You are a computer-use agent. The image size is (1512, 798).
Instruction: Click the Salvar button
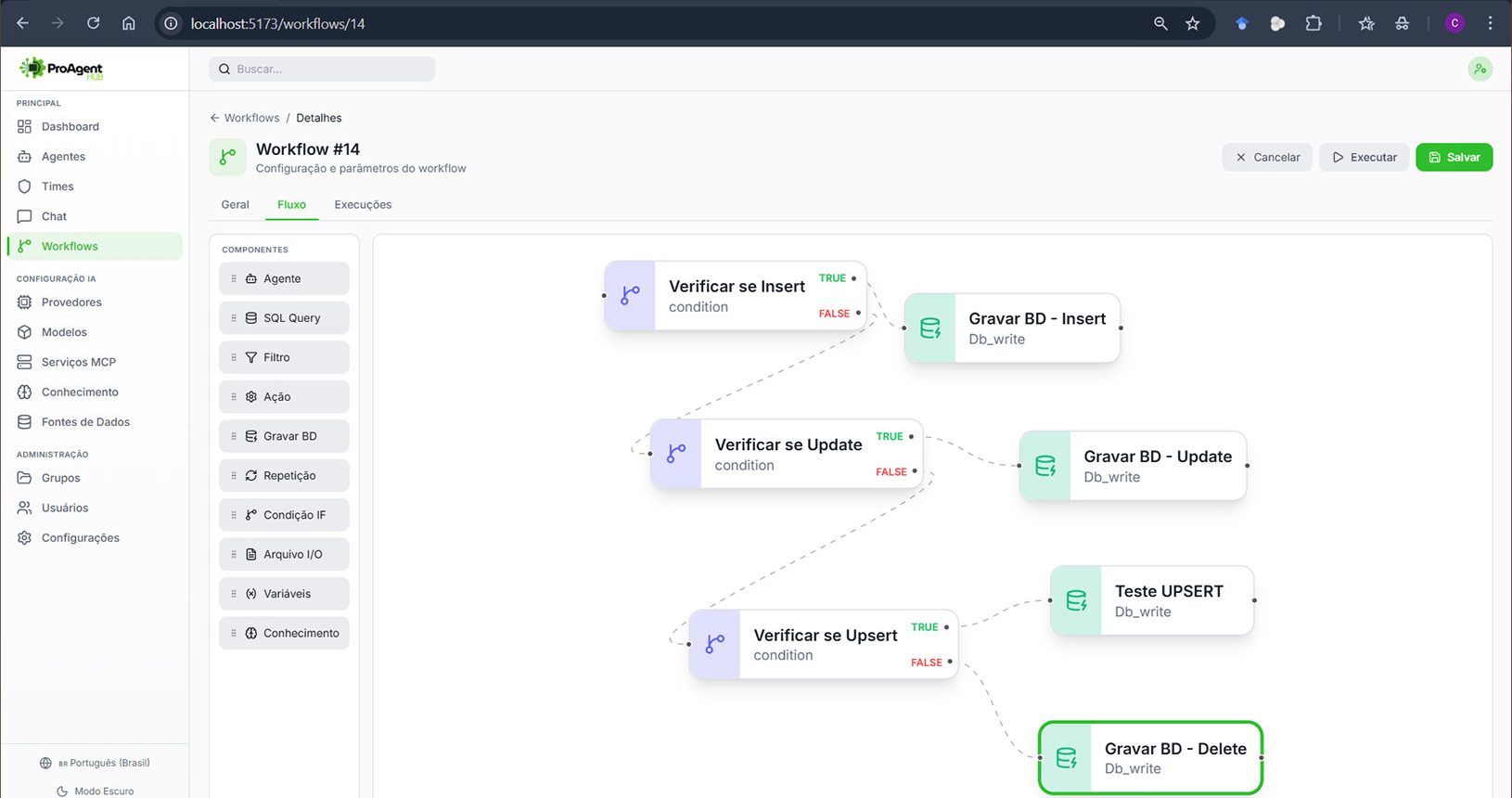click(x=1454, y=158)
